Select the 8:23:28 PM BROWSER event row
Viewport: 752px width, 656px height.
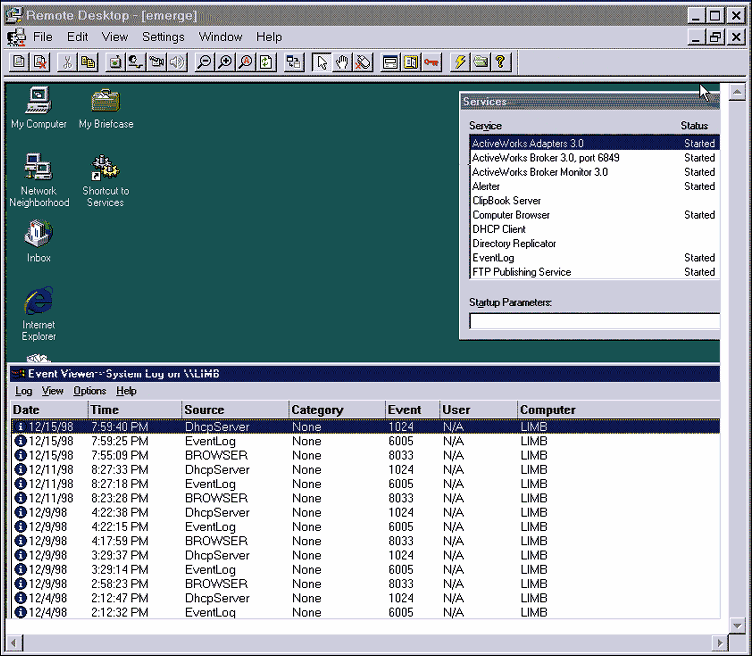(365, 498)
